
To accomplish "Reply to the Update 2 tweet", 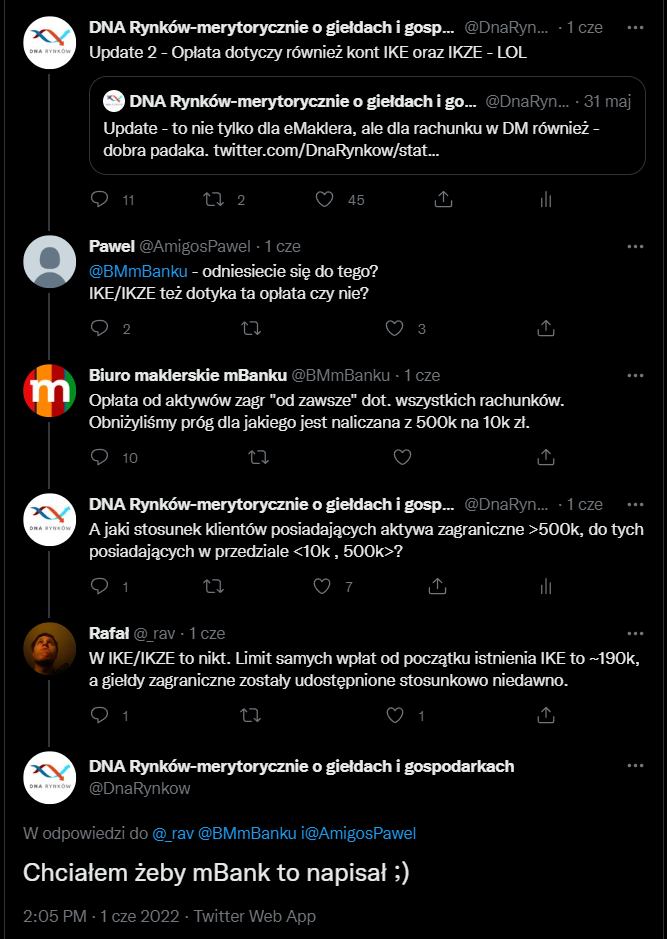I will [x=99, y=199].
